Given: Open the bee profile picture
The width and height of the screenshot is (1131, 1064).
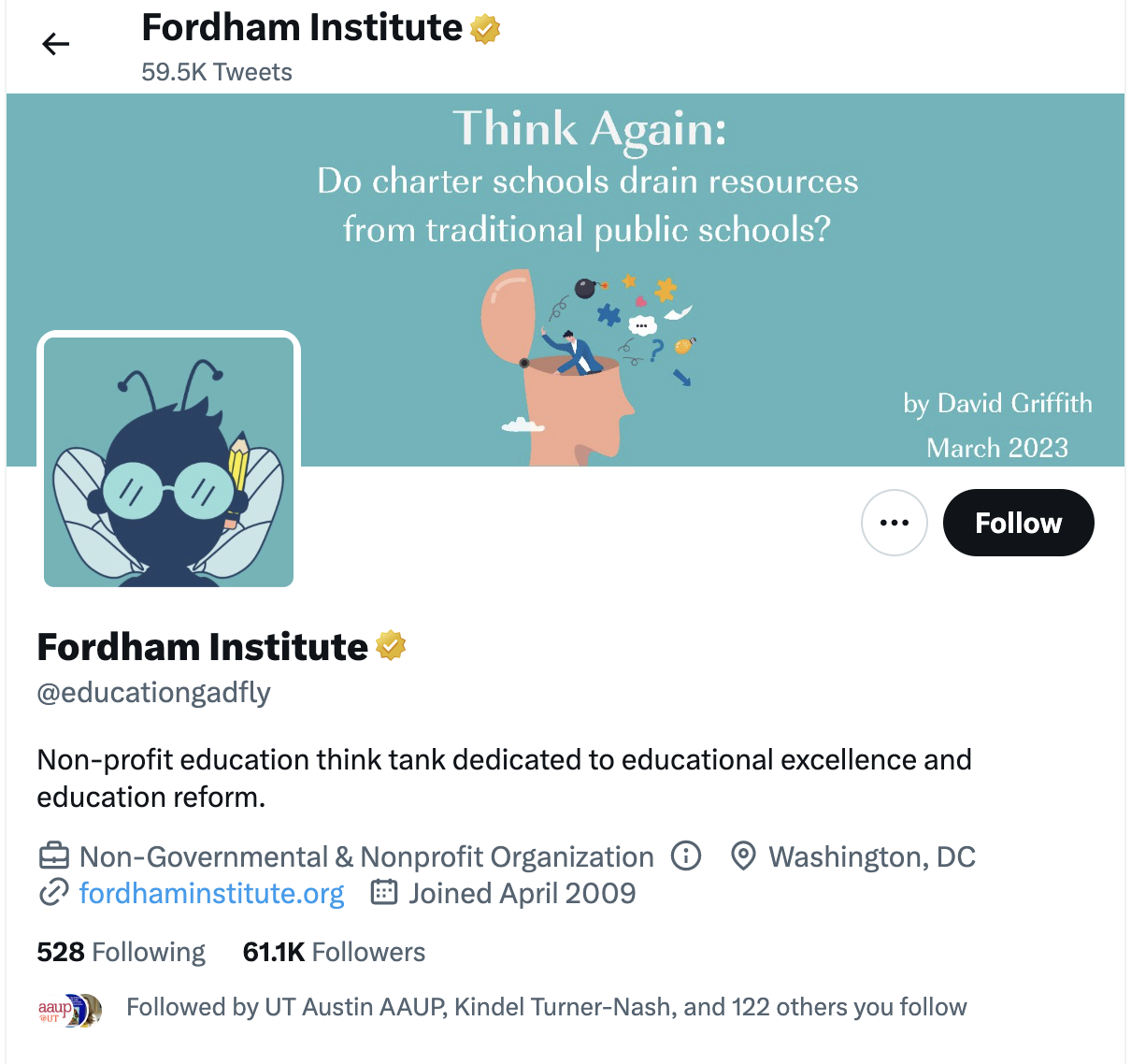Looking at the screenshot, I should tap(168, 460).
